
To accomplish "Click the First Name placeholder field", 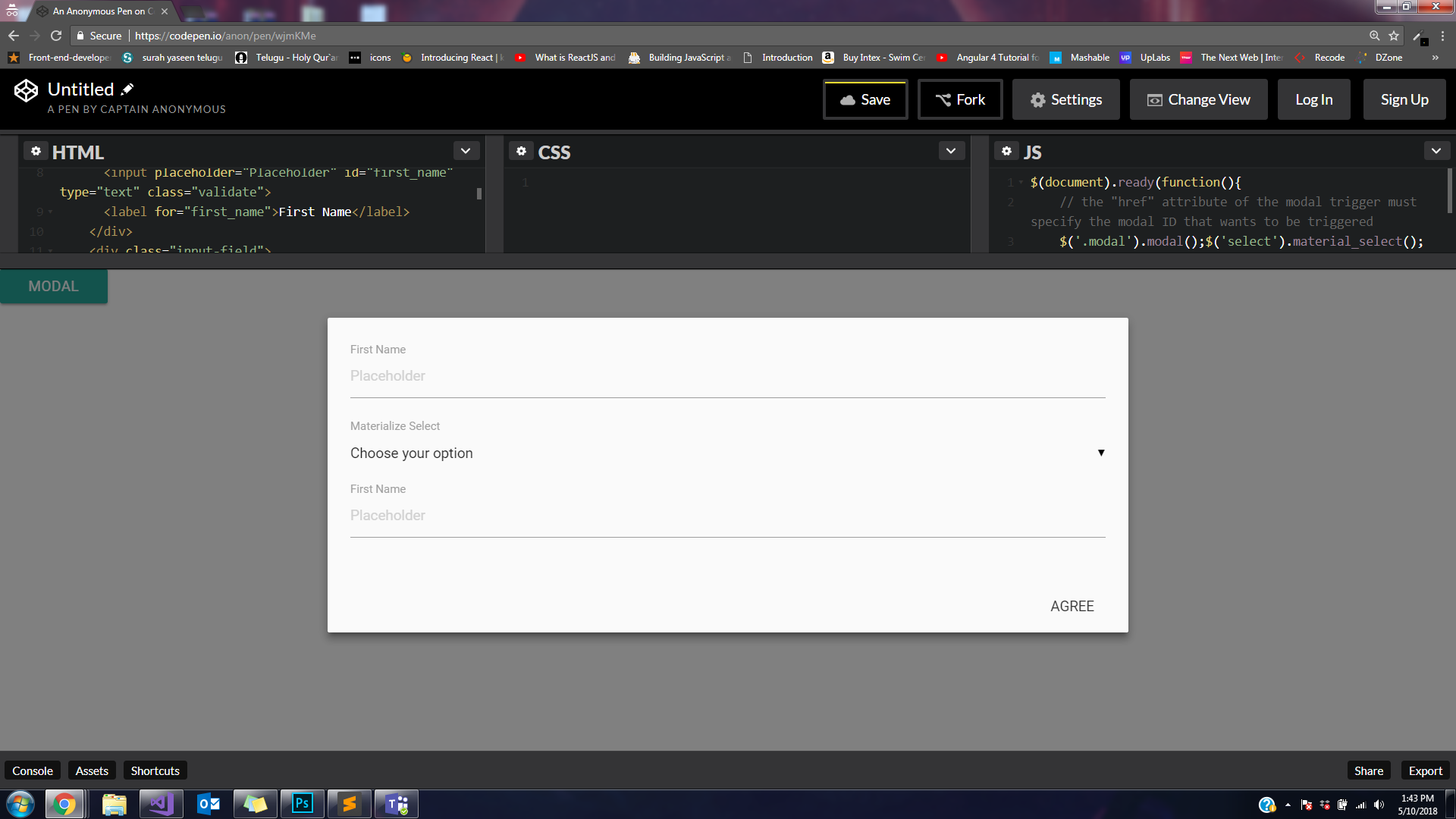I will (x=726, y=375).
